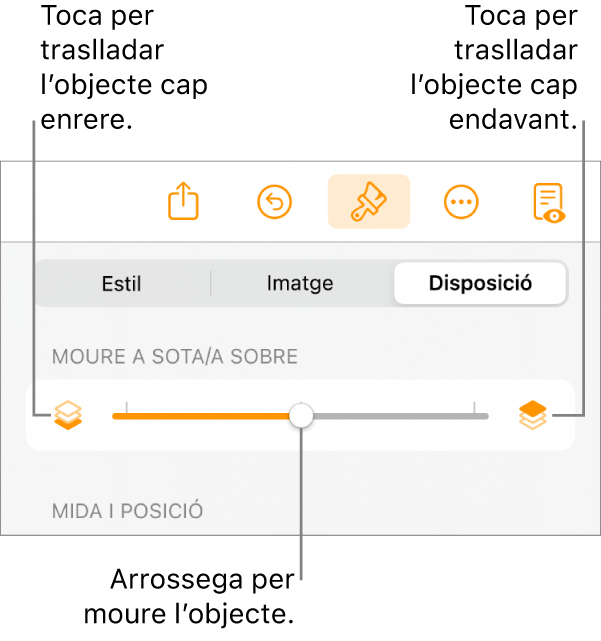The image size is (601, 641).
Task: Switch to the Imatge tab
Action: click(x=301, y=284)
